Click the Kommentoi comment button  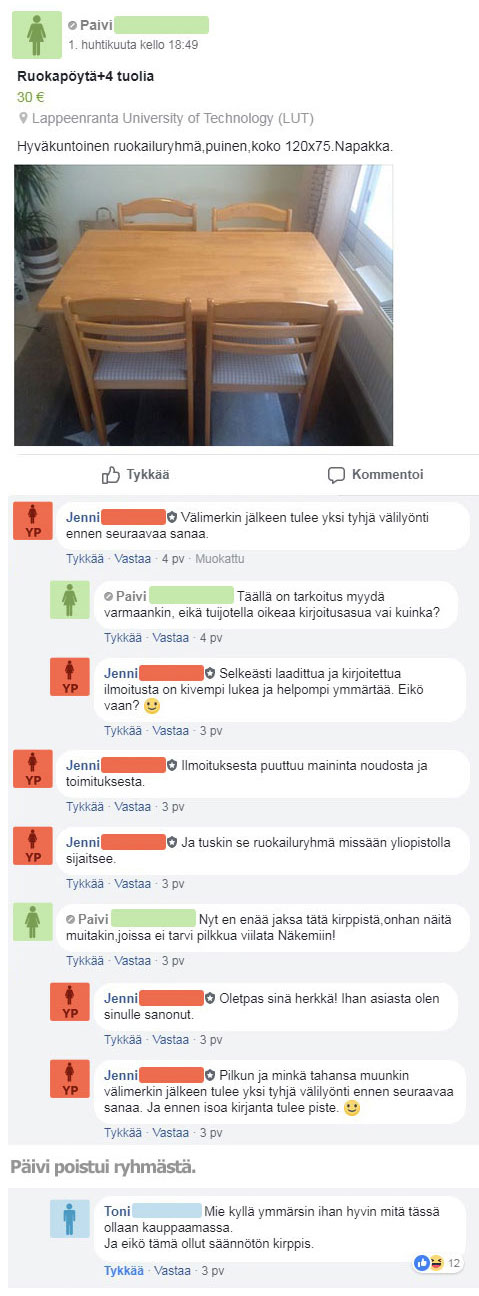(x=376, y=474)
